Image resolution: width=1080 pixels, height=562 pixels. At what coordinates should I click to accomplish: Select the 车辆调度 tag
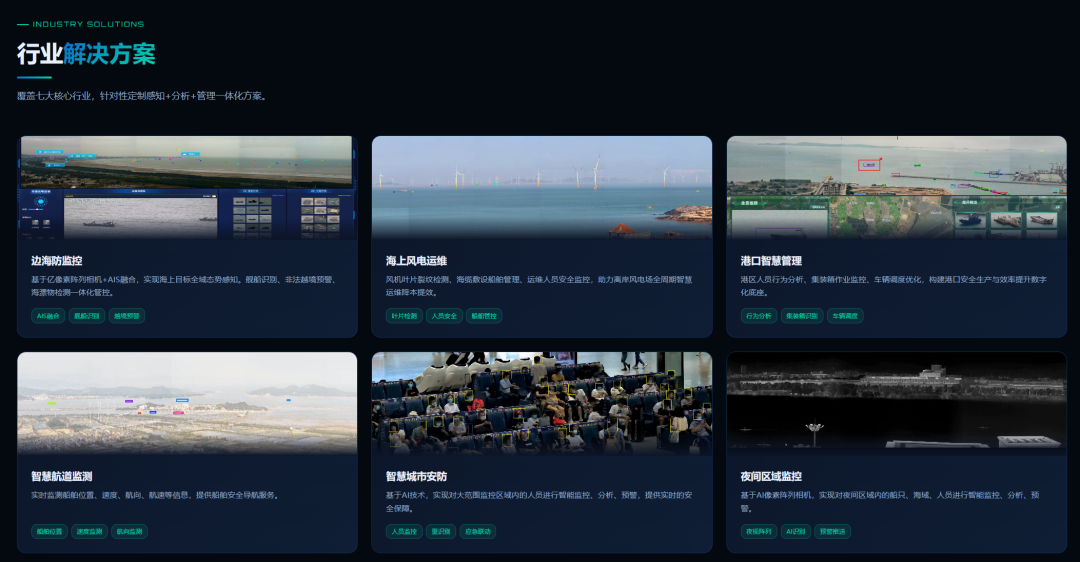tap(845, 316)
